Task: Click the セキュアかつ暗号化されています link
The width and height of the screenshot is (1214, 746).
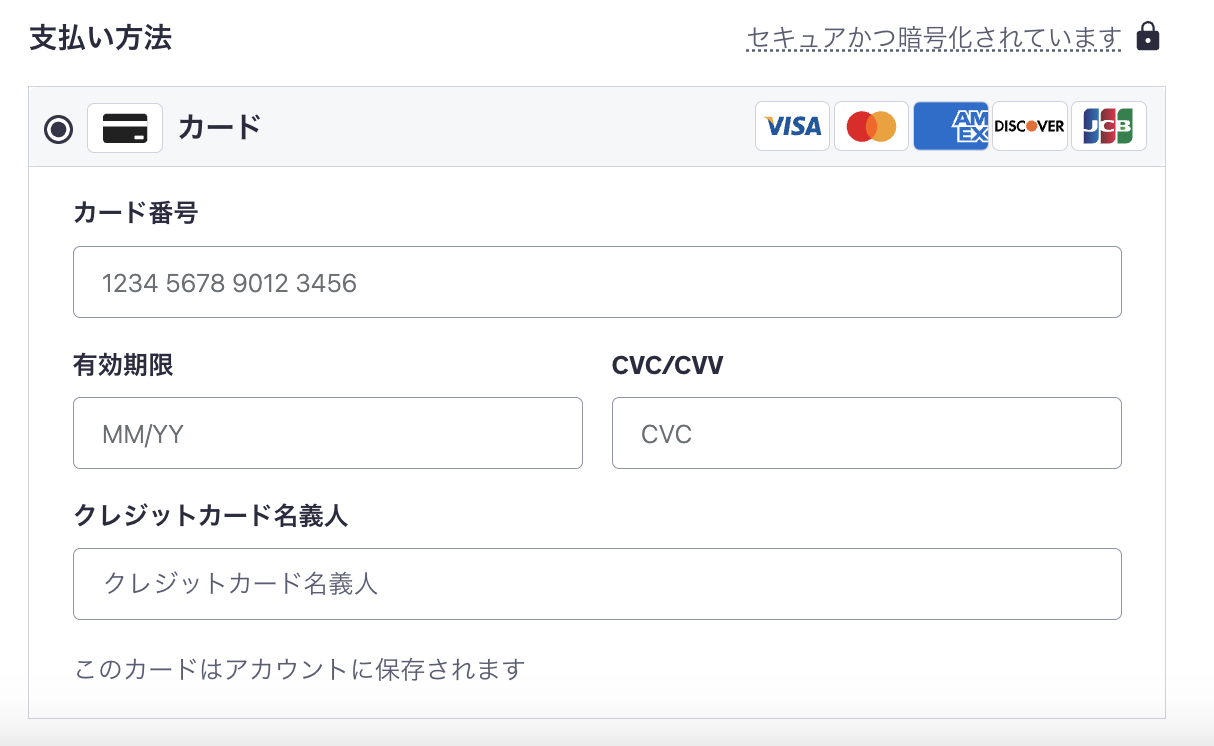Action: [x=934, y=39]
